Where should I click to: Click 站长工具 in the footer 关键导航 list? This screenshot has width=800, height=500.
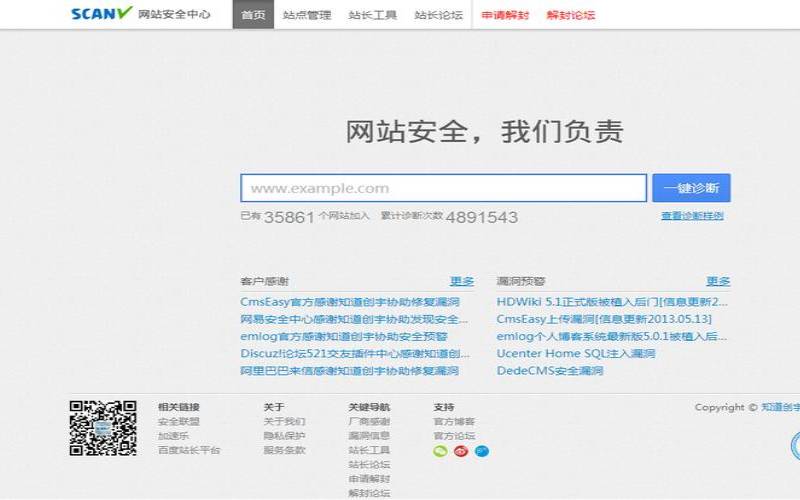(x=369, y=451)
